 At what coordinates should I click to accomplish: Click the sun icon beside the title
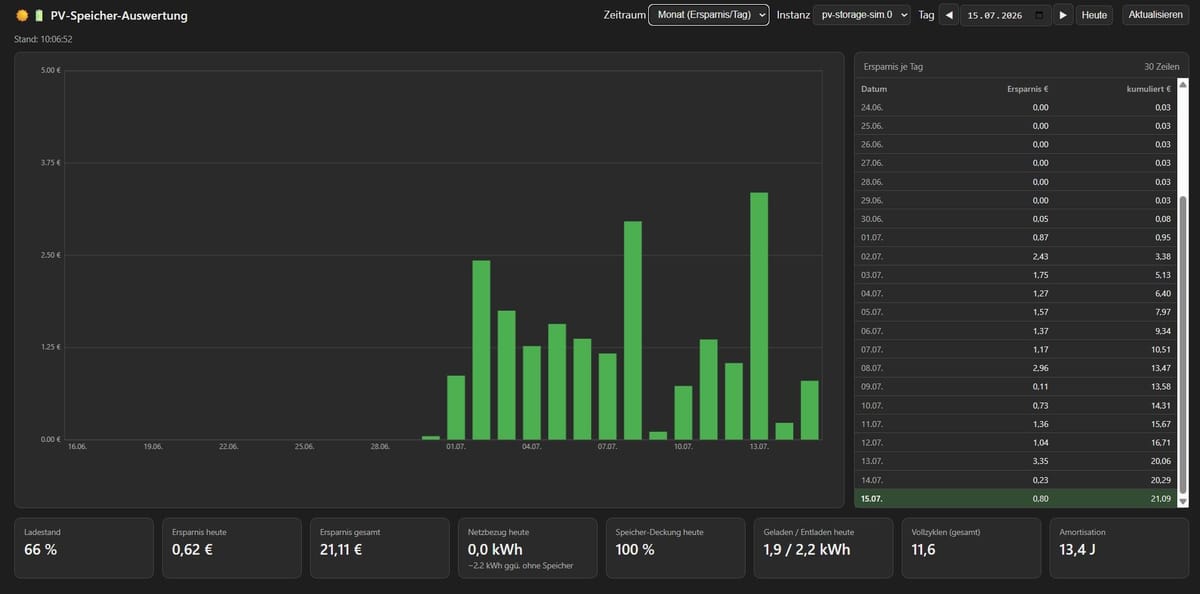[22, 16]
